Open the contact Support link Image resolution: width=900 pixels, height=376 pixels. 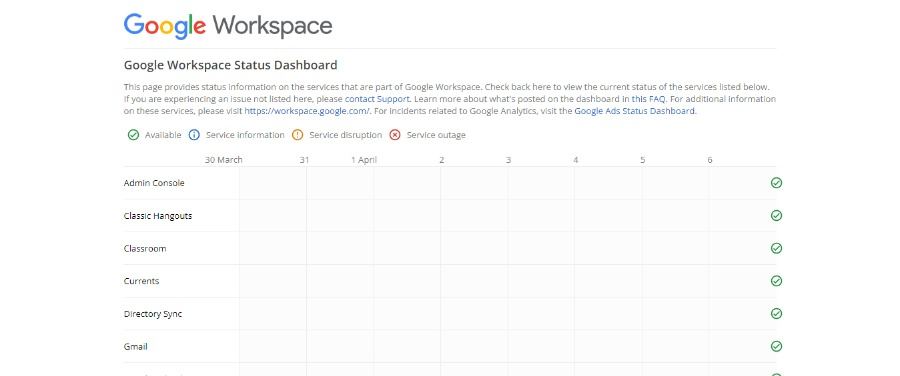click(377, 99)
